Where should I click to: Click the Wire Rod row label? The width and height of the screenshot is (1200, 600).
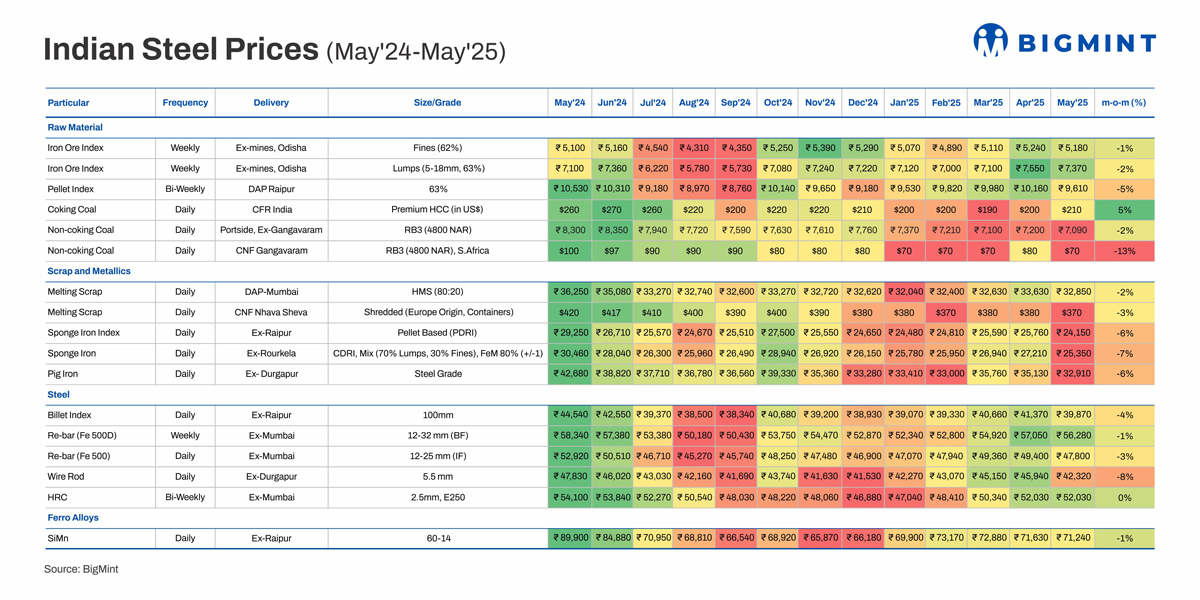point(68,477)
